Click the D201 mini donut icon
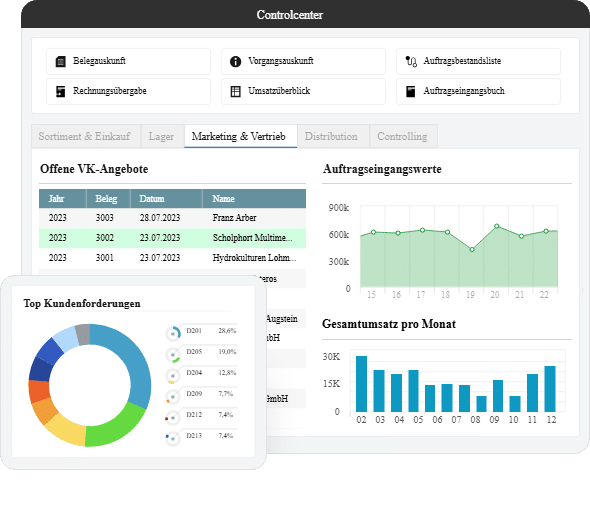The image size is (590, 518). (173, 333)
